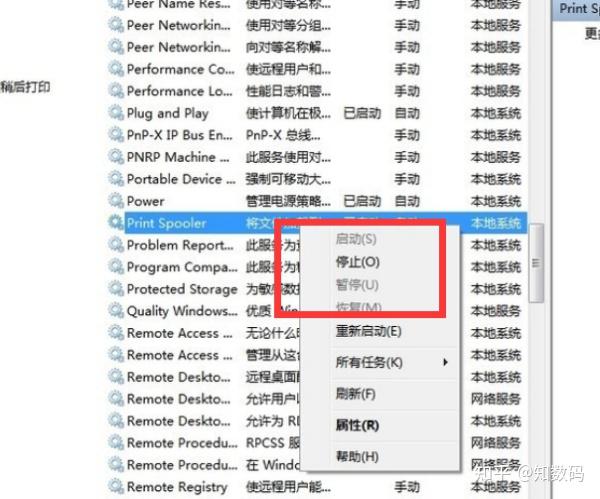Click gear icon beside Portable Device service
600x499 pixels.
click(x=116, y=178)
